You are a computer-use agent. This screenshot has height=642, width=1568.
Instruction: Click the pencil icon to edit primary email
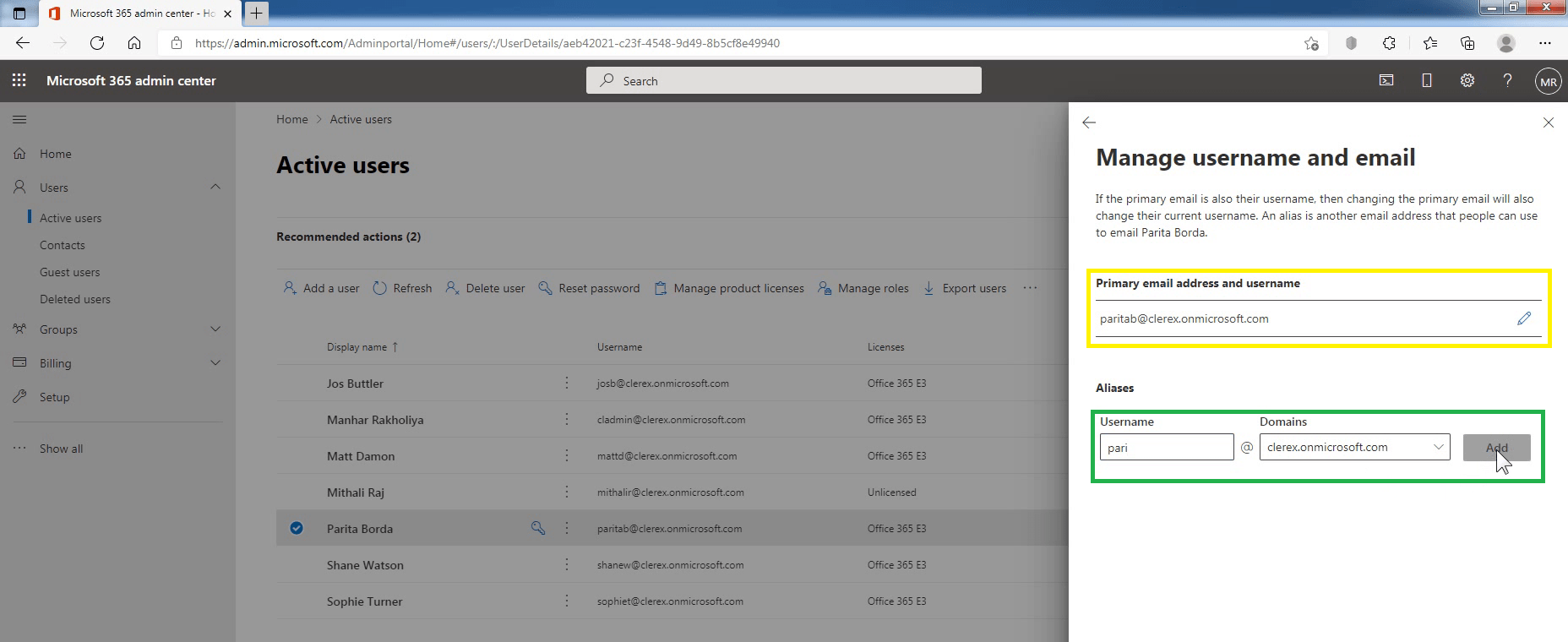[x=1523, y=318]
